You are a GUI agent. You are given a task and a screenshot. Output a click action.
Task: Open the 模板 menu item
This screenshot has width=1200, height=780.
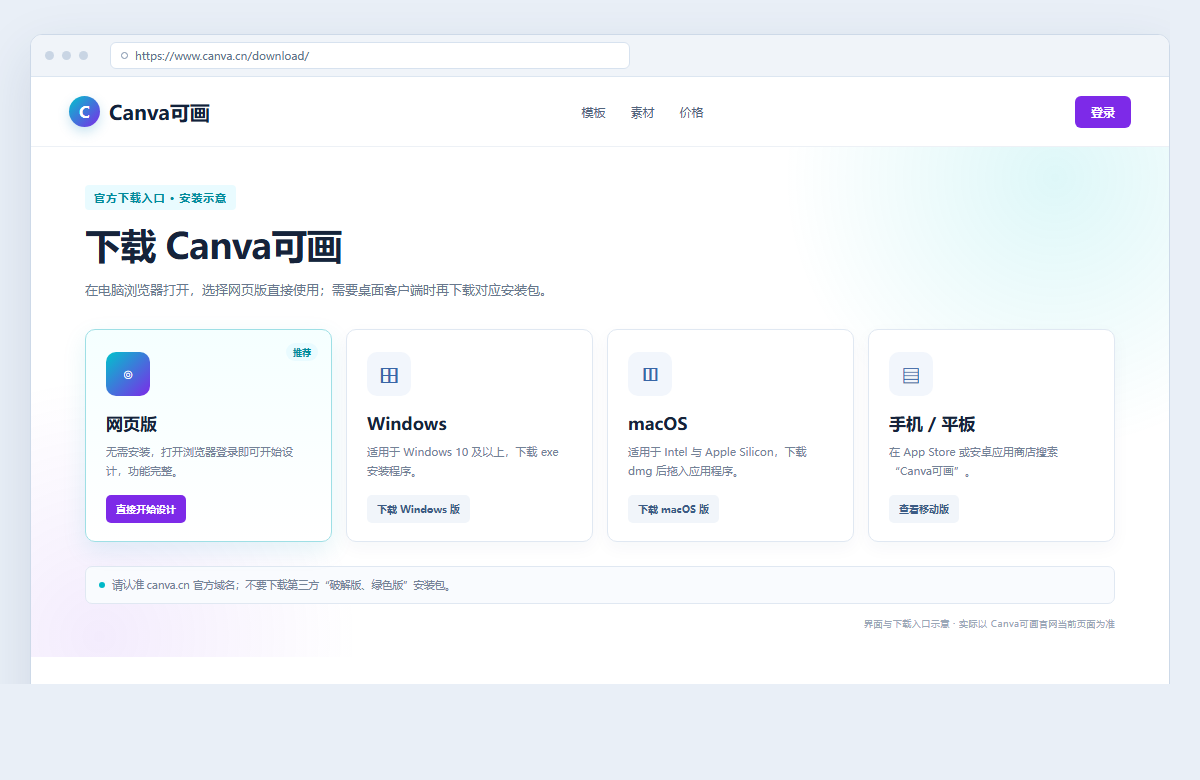coord(594,113)
